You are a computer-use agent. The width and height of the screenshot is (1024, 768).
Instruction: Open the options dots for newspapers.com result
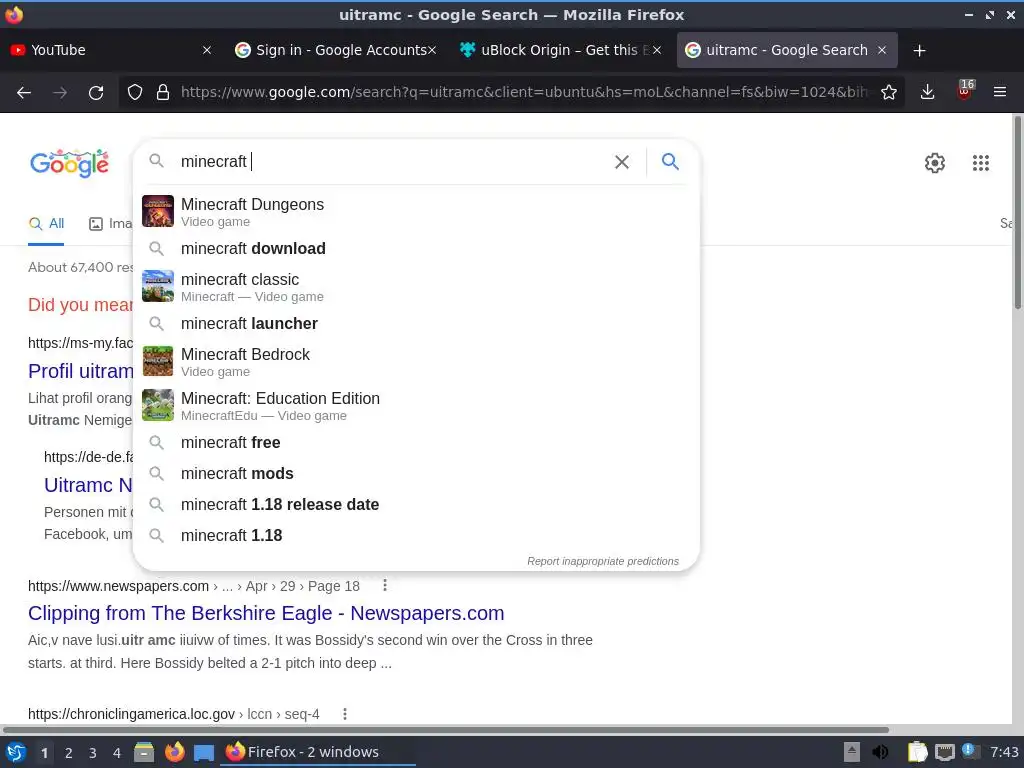point(385,586)
